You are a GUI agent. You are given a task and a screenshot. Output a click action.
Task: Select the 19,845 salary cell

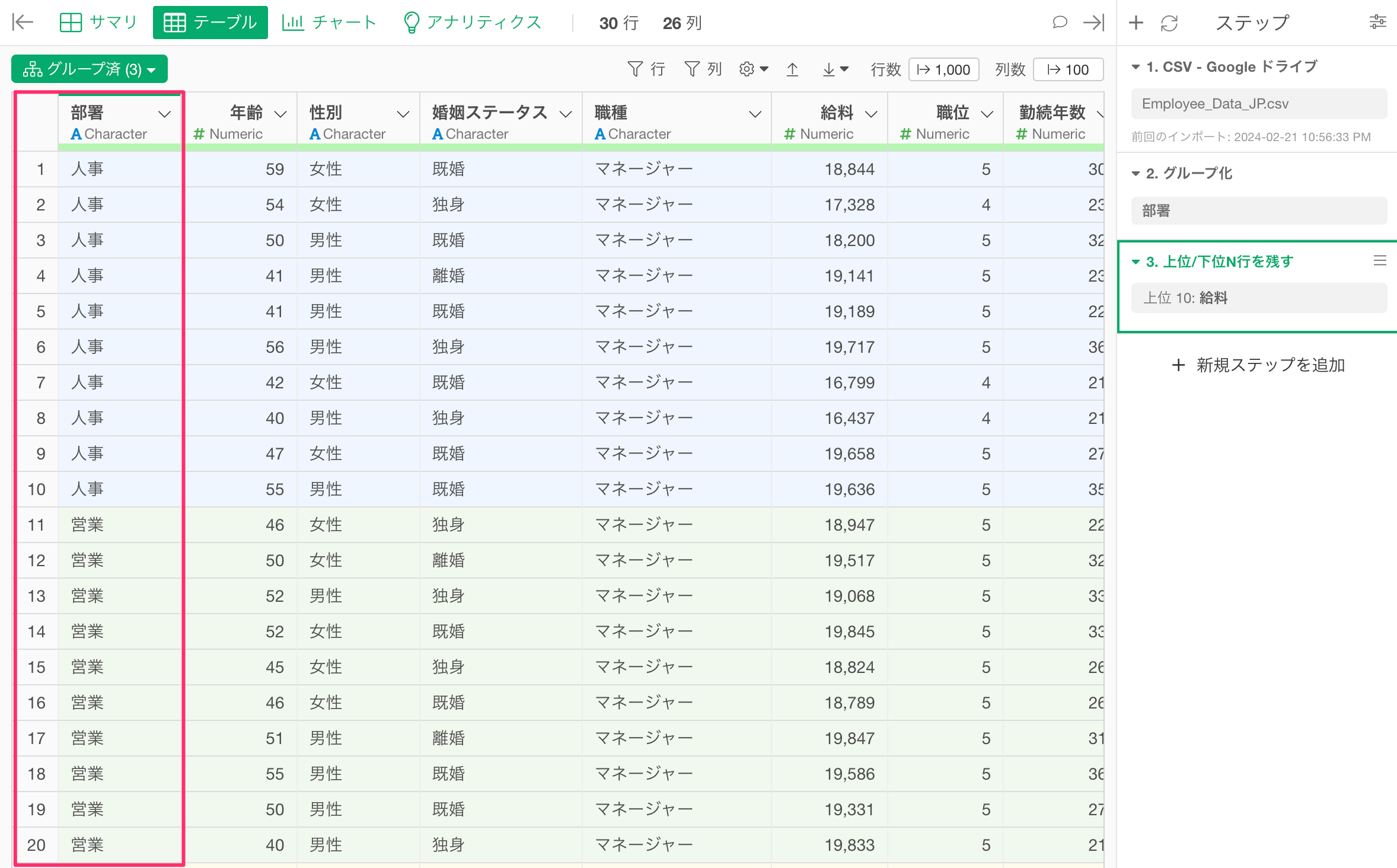830,631
